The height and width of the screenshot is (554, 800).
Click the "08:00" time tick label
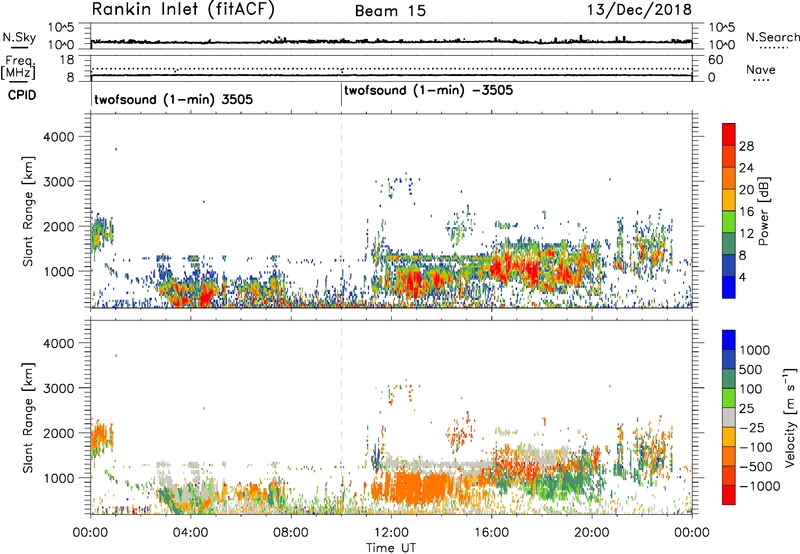pyautogui.click(x=291, y=533)
